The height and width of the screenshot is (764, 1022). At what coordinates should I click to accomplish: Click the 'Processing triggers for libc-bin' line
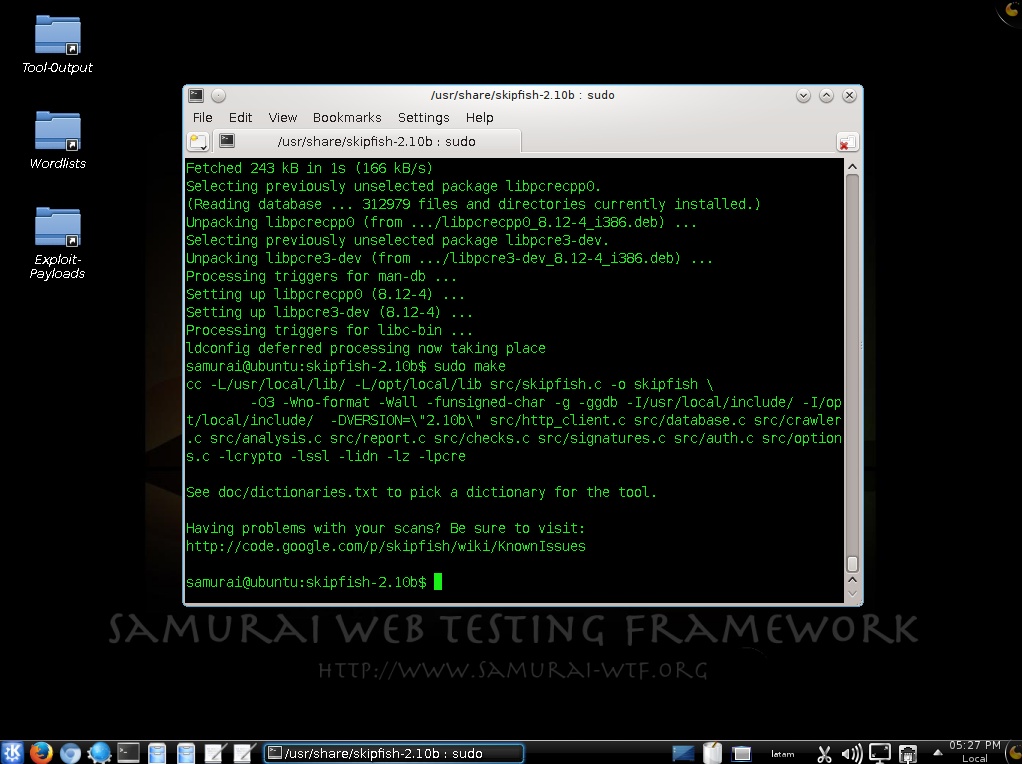(329, 331)
